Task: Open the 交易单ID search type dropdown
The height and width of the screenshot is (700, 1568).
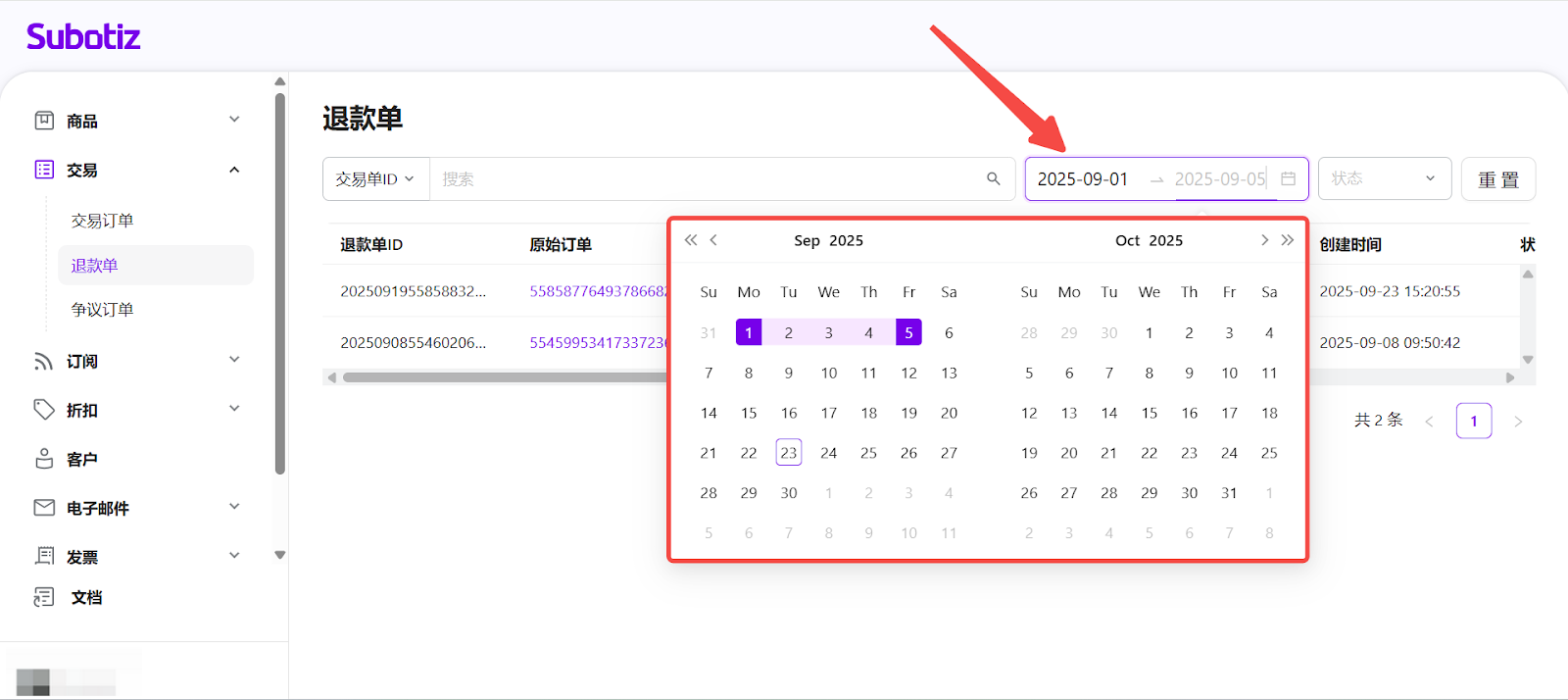Action: tap(375, 179)
